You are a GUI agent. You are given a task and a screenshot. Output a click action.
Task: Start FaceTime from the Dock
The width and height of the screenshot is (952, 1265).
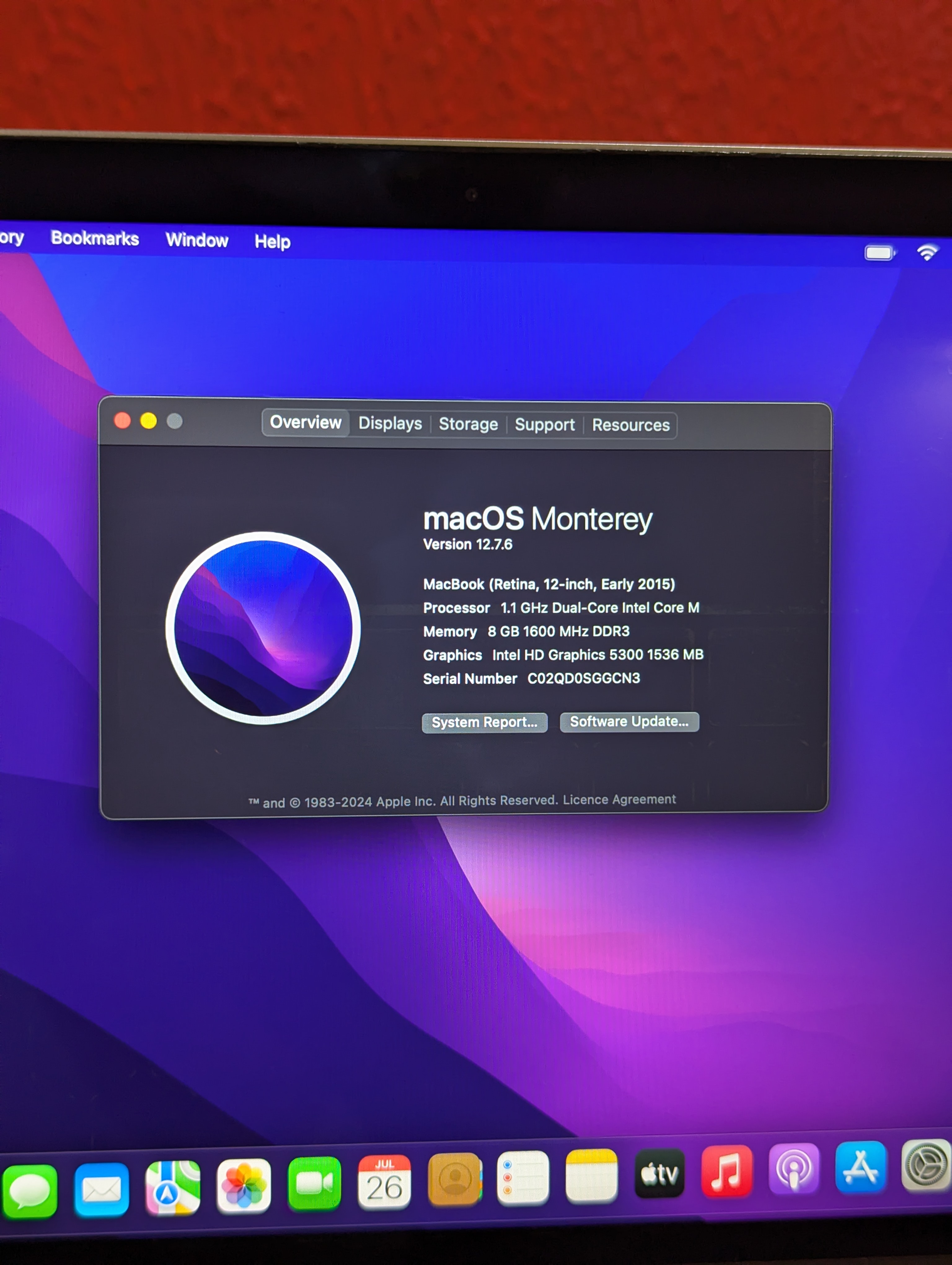click(314, 1183)
